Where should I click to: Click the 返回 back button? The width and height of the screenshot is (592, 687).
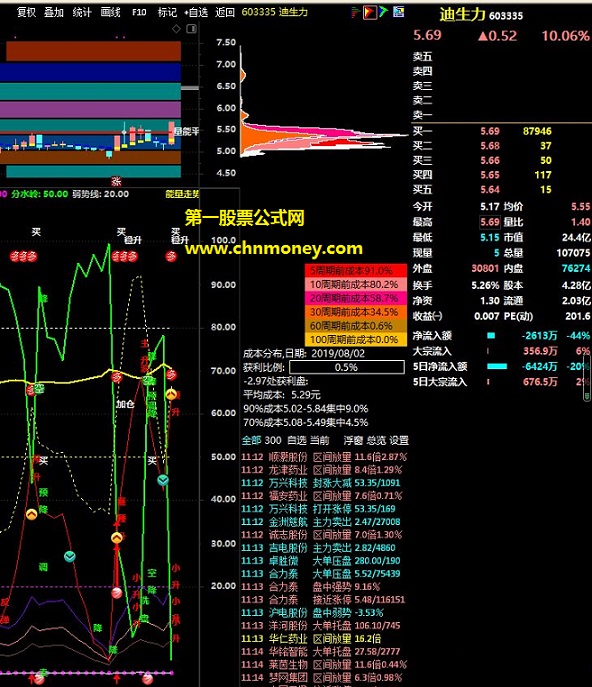click(x=225, y=12)
